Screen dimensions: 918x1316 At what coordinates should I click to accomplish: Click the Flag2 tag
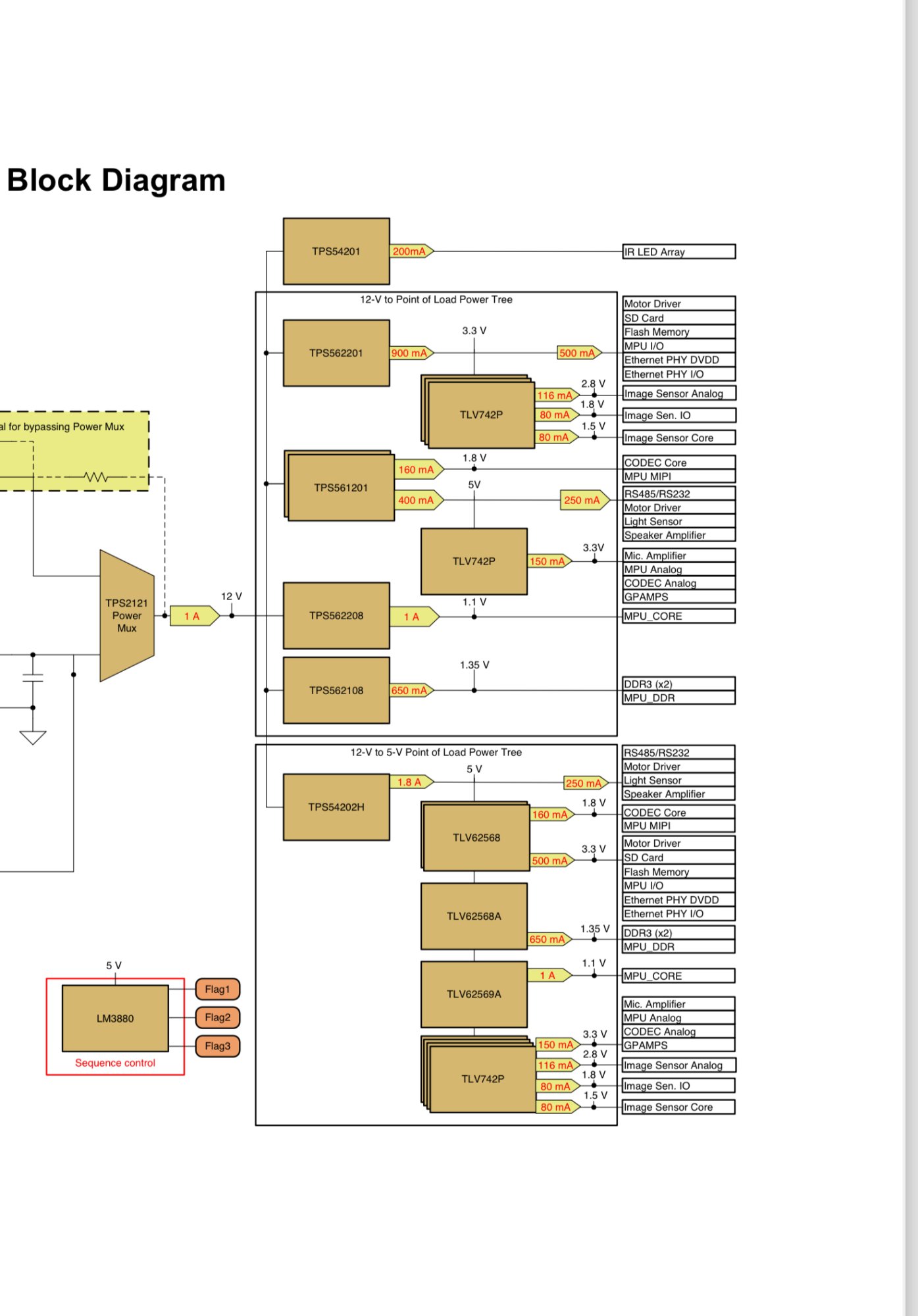pos(218,1017)
